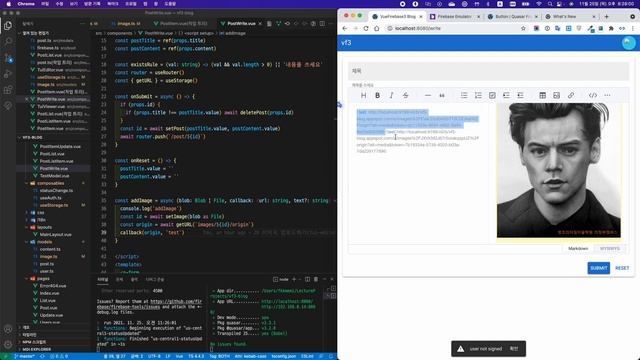Open useStorage.ts in the composables folder
Image resolution: width=640 pixels, height=360 pixels.
[x=54, y=205]
